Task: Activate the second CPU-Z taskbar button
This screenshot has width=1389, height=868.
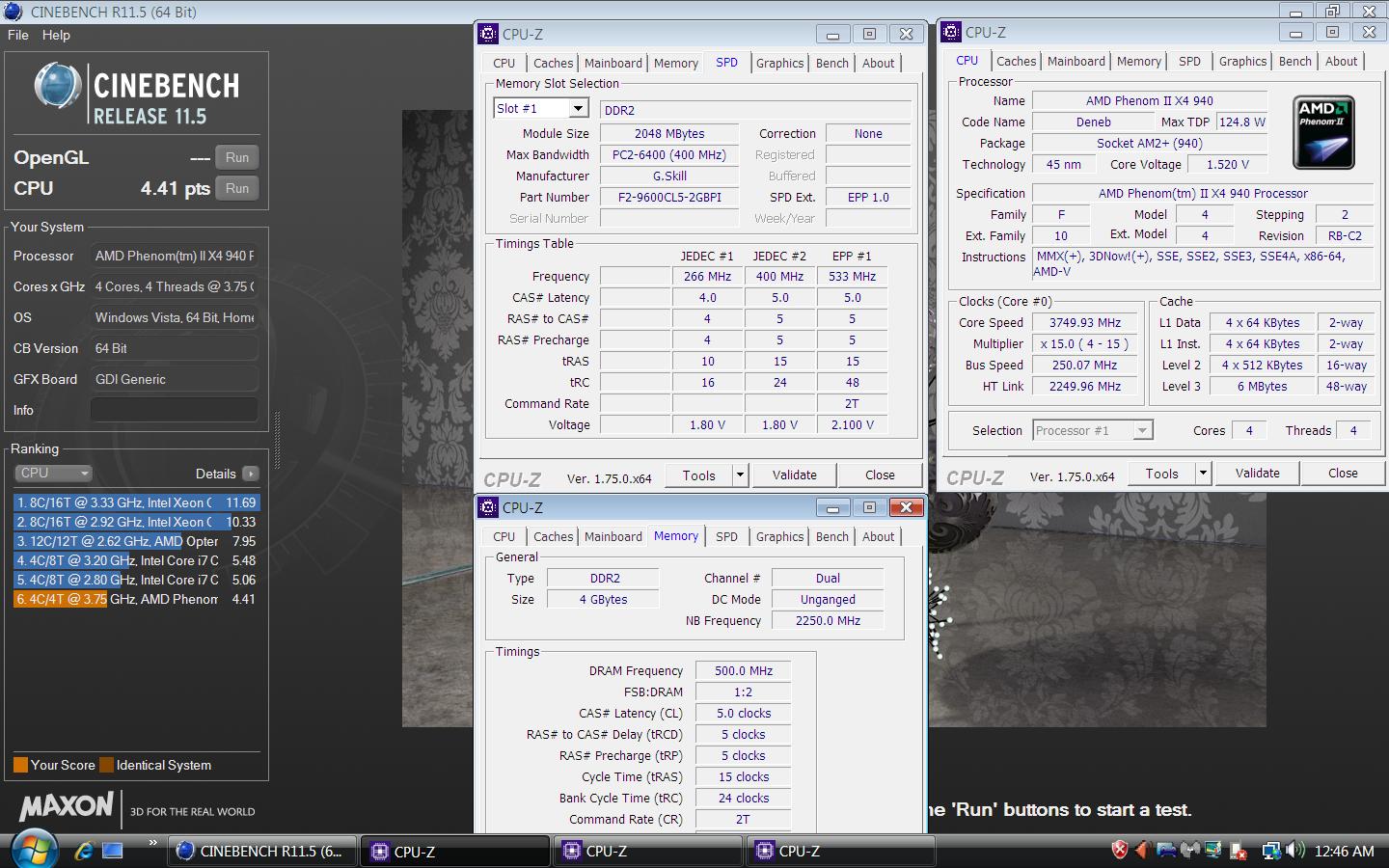Action: [648, 852]
